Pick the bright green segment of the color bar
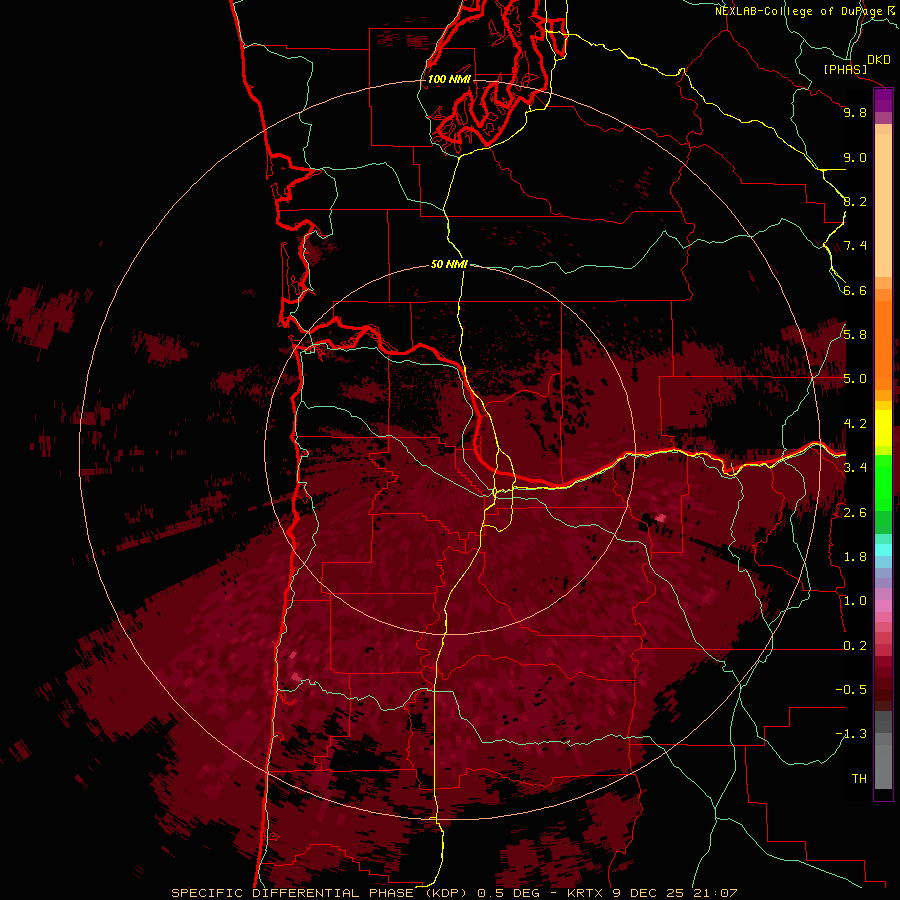Image resolution: width=900 pixels, height=900 pixels. (883, 482)
